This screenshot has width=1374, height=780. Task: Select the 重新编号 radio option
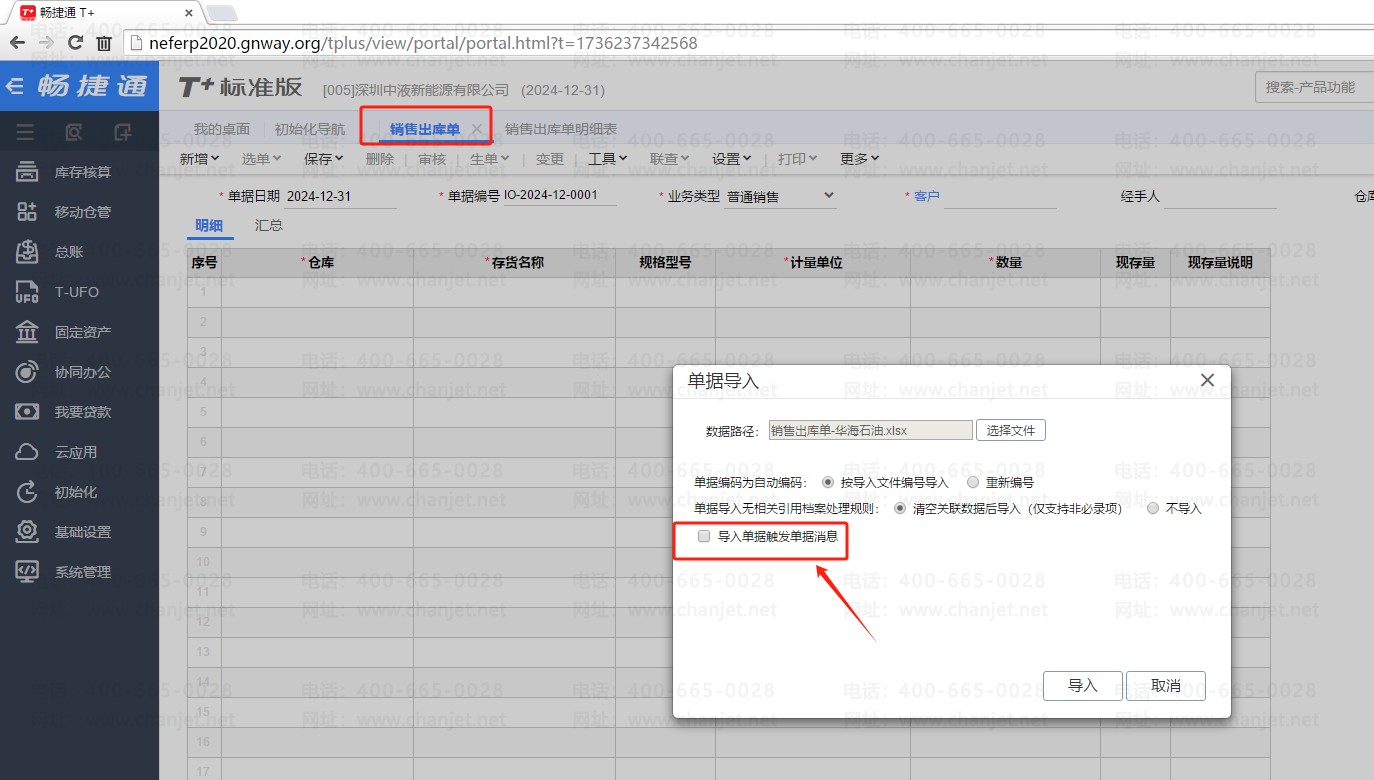click(973, 482)
